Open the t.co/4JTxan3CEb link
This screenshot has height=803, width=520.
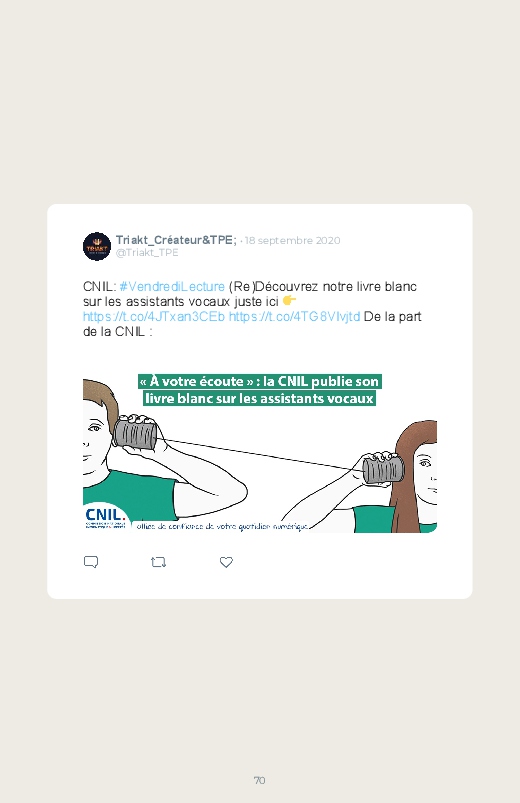154,316
